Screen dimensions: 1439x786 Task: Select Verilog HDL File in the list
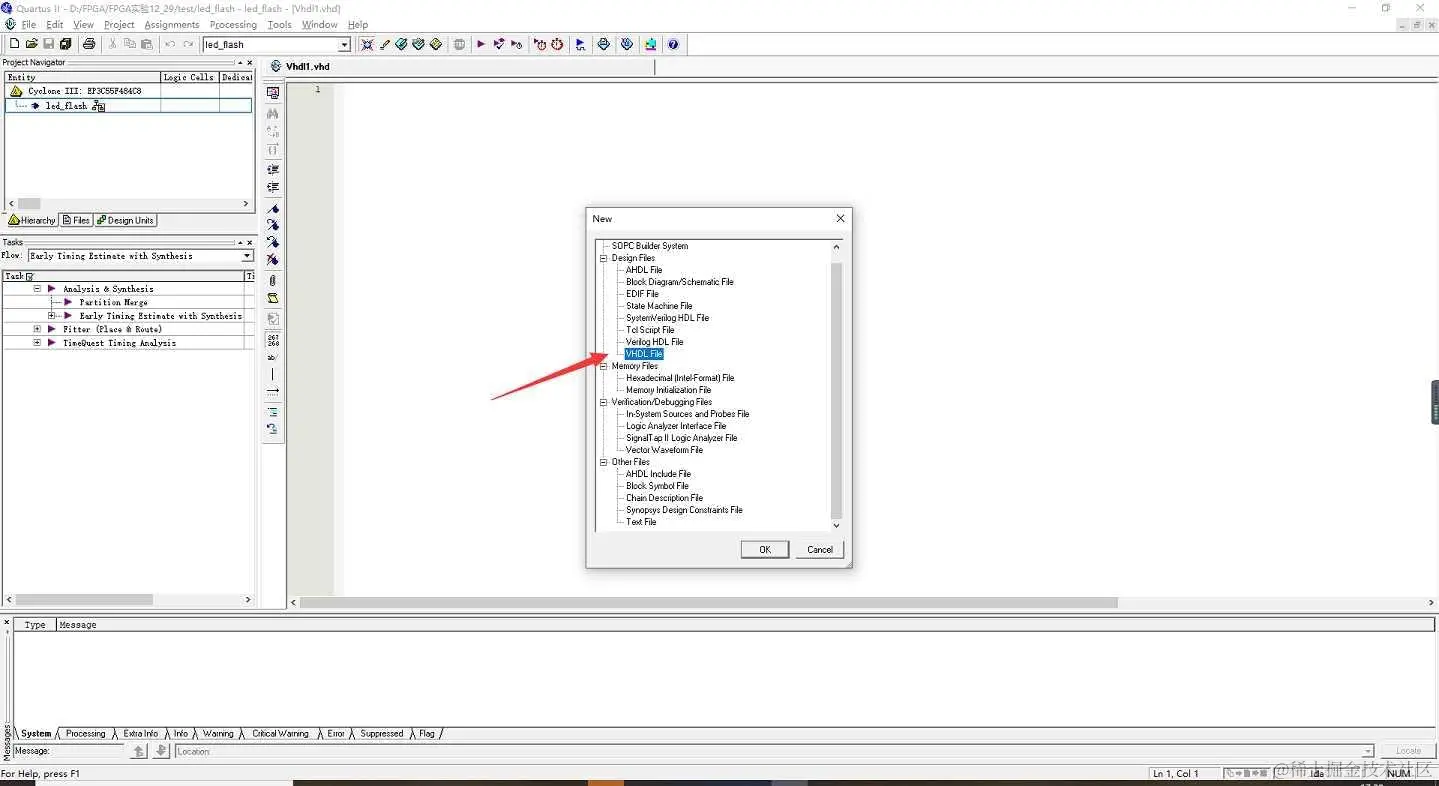(655, 342)
